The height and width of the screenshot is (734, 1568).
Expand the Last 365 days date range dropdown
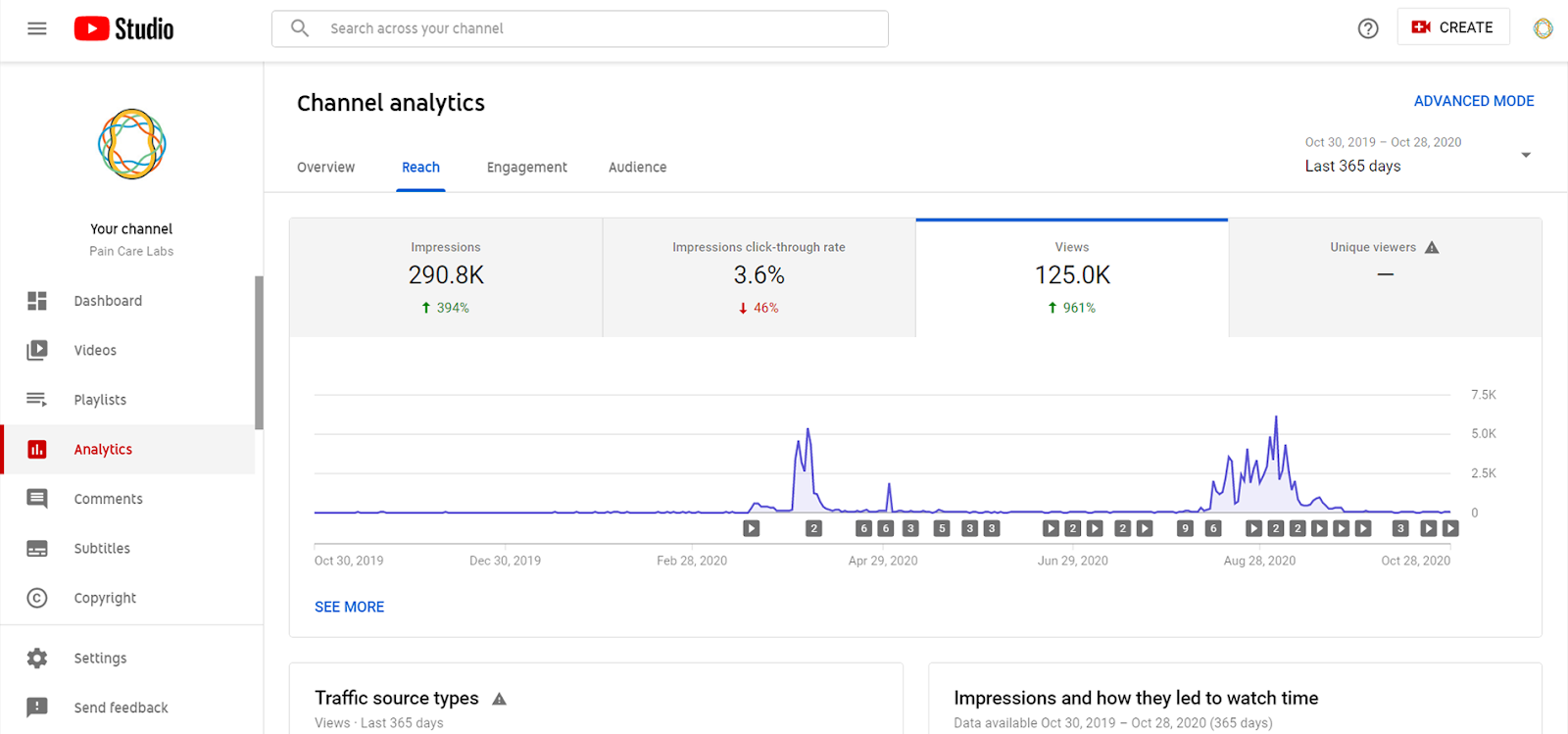[x=1418, y=155]
